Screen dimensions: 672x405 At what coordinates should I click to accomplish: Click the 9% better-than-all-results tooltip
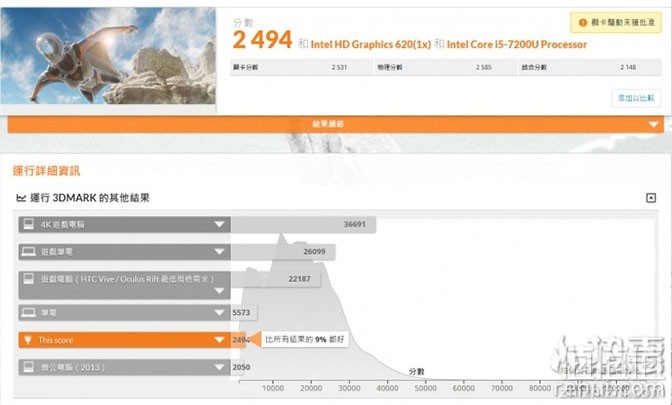click(305, 340)
